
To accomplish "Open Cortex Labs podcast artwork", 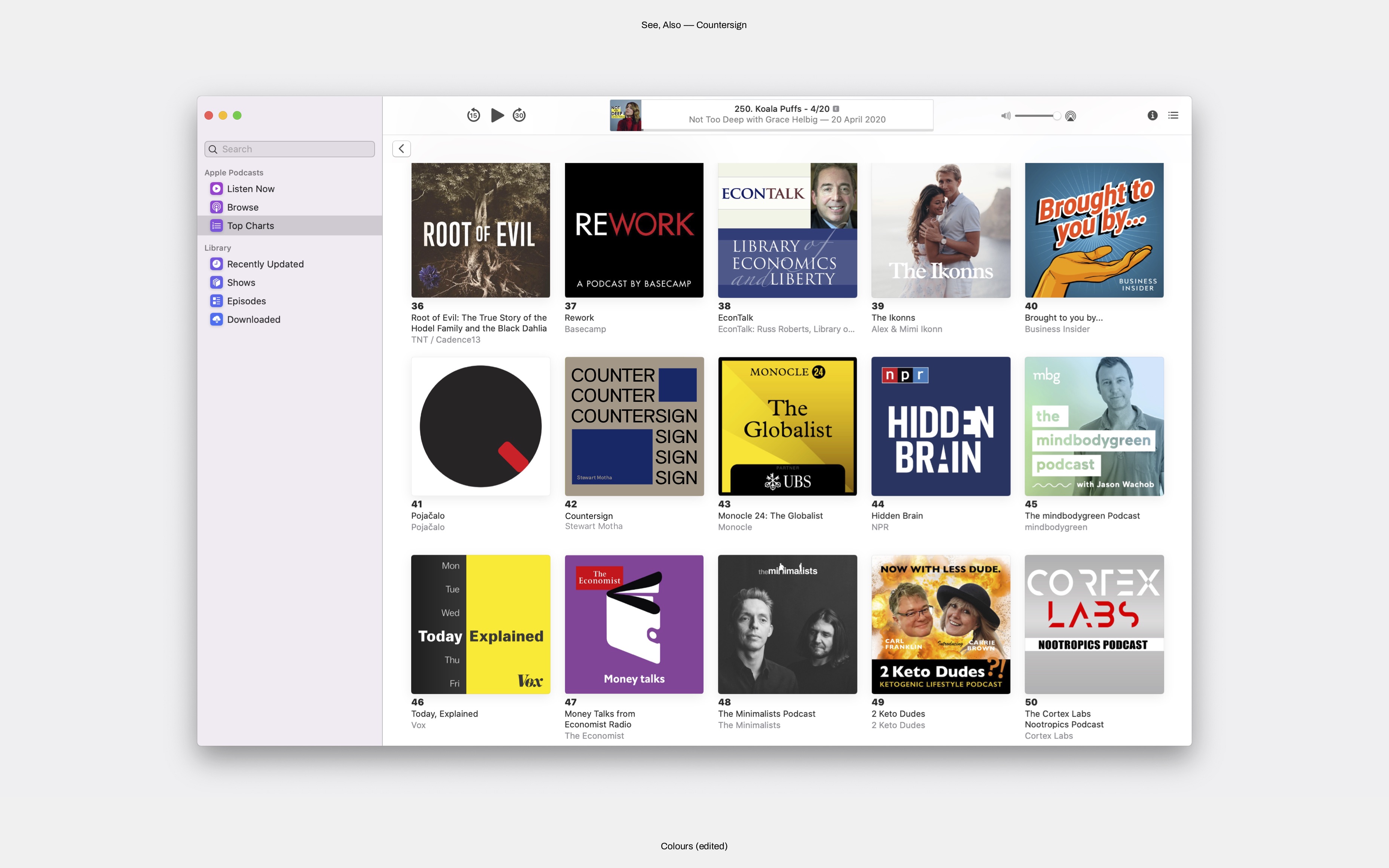I will point(1094,624).
